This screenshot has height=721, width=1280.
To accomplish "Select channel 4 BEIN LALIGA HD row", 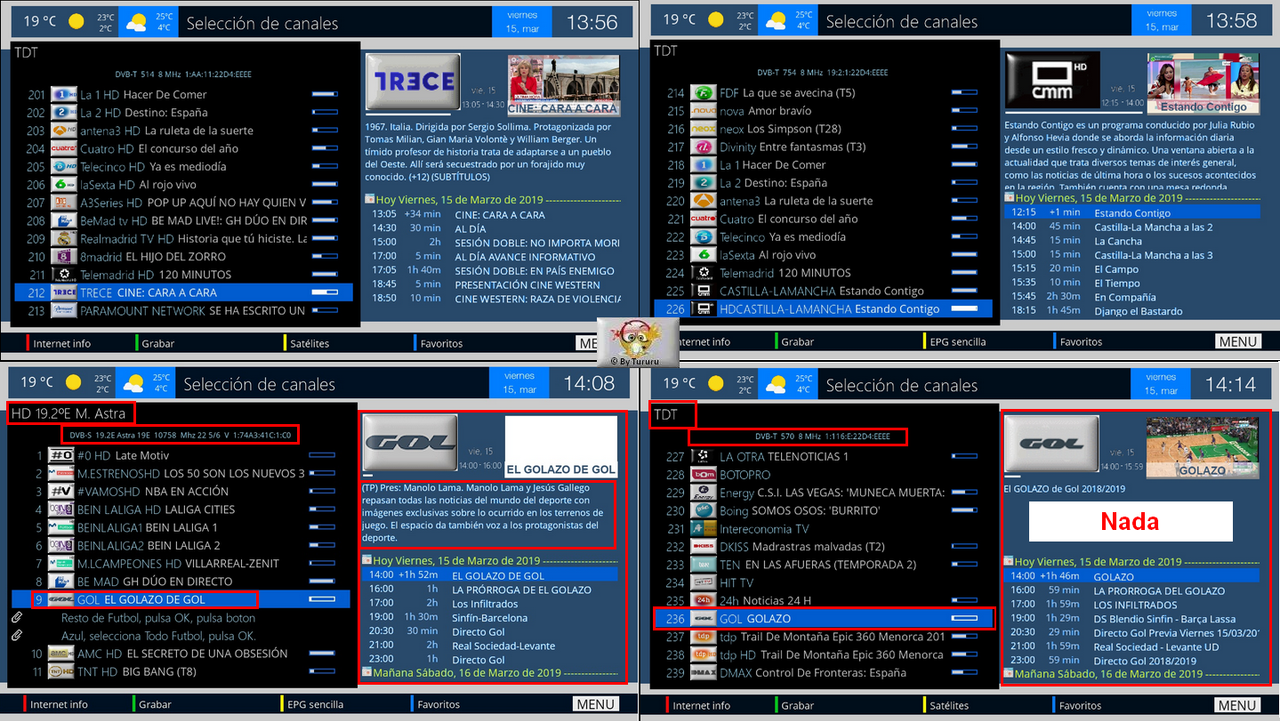I will point(181,510).
